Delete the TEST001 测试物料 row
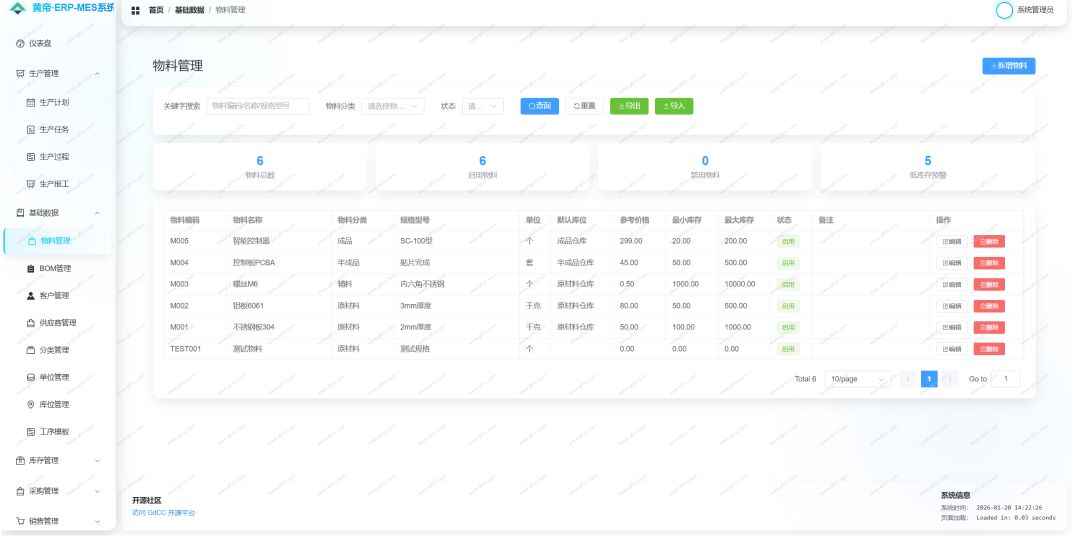Image resolution: width=1080 pixels, height=540 pixels. pyautogui.click(x=989, y=349)
